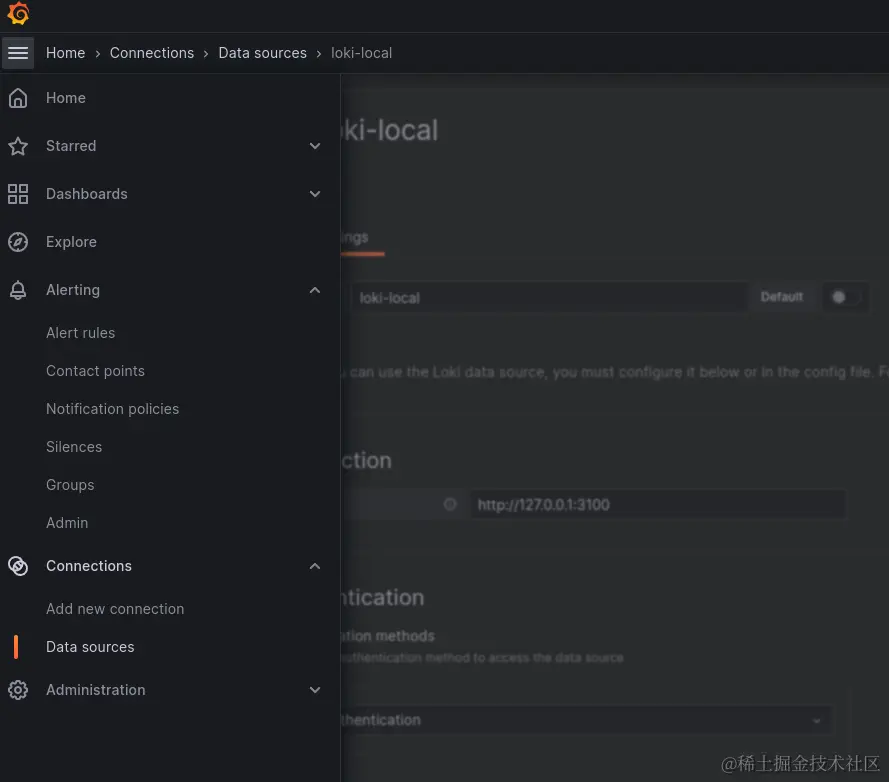Click Add new connection
This screenshot has width=889, height=782.
coord(115,608)
